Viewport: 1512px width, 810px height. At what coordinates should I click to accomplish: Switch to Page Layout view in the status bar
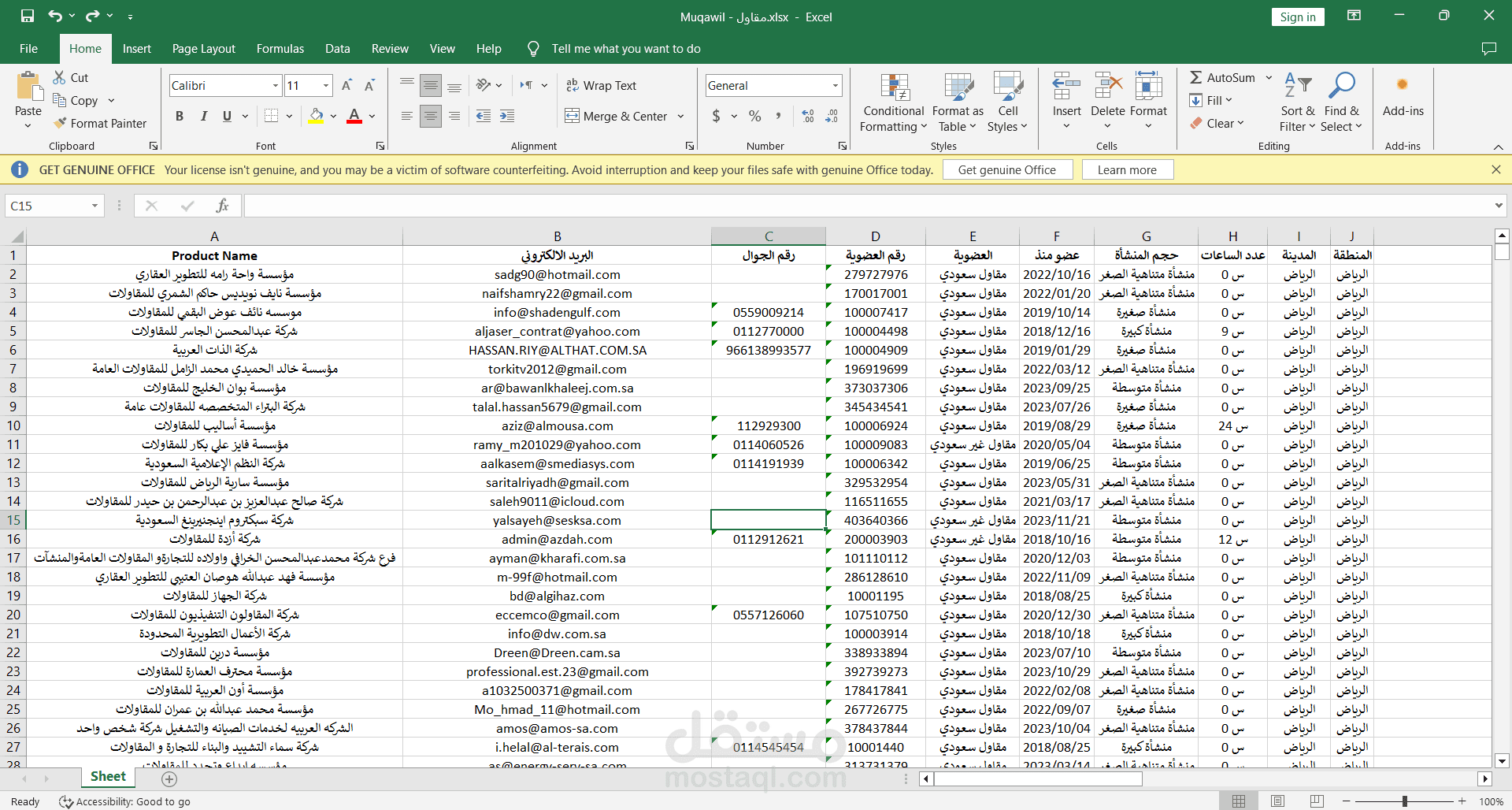point(1277,801)
